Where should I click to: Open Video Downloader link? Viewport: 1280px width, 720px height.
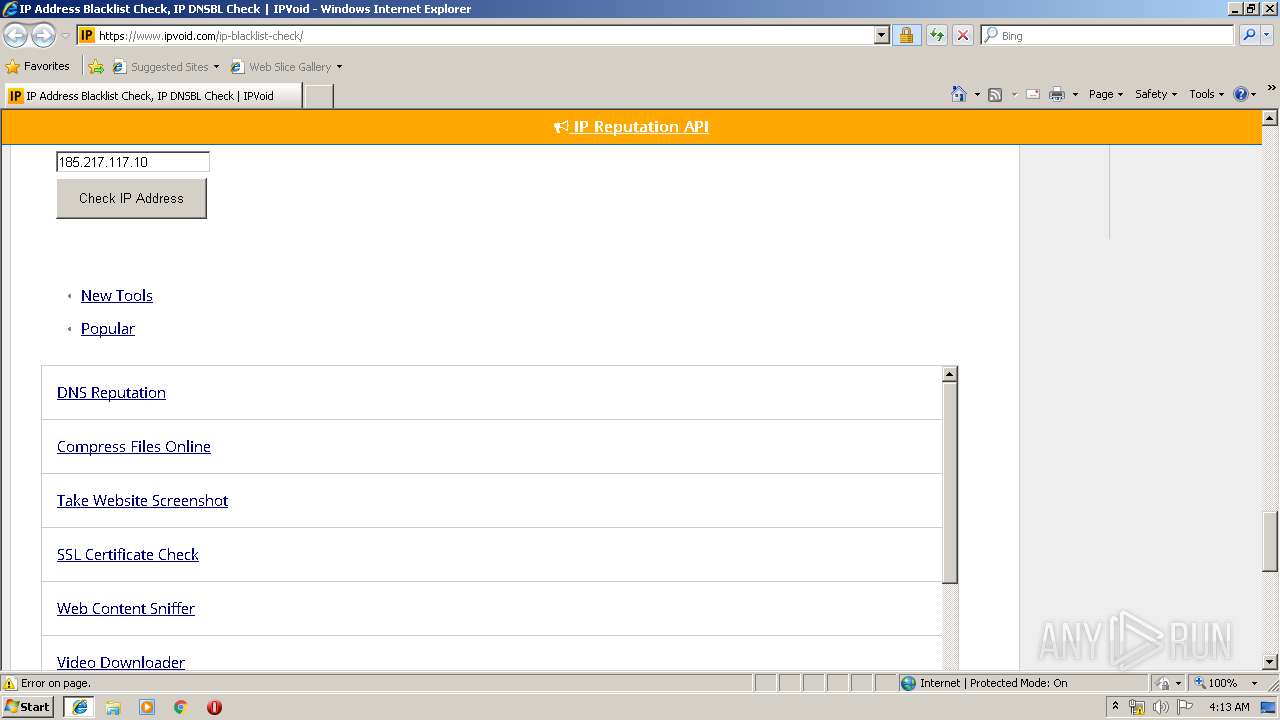coord(121,662)
